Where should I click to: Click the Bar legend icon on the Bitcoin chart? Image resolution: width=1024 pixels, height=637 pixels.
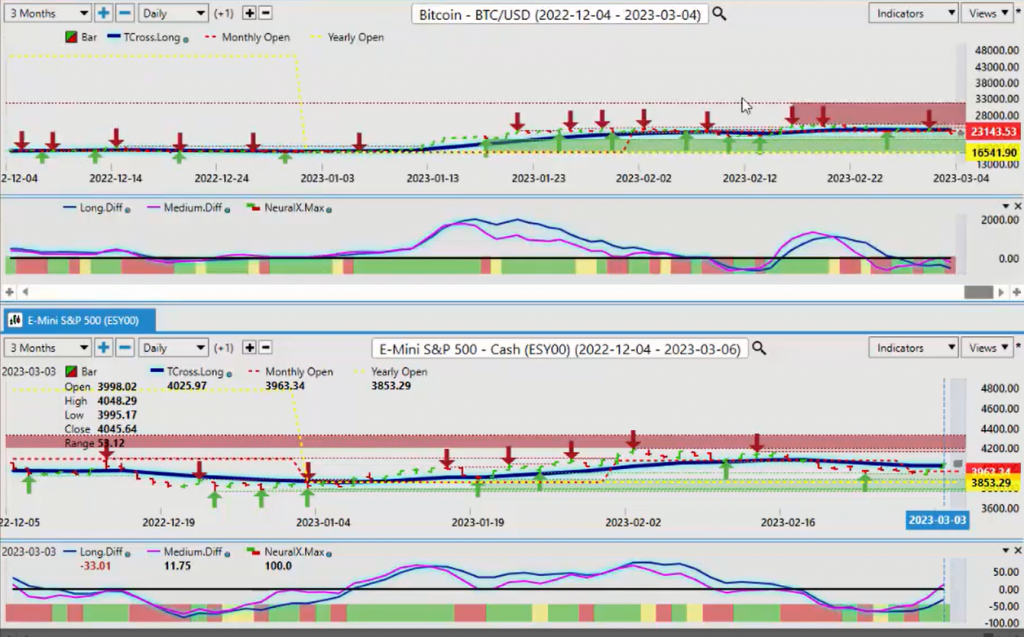[71, 37]
